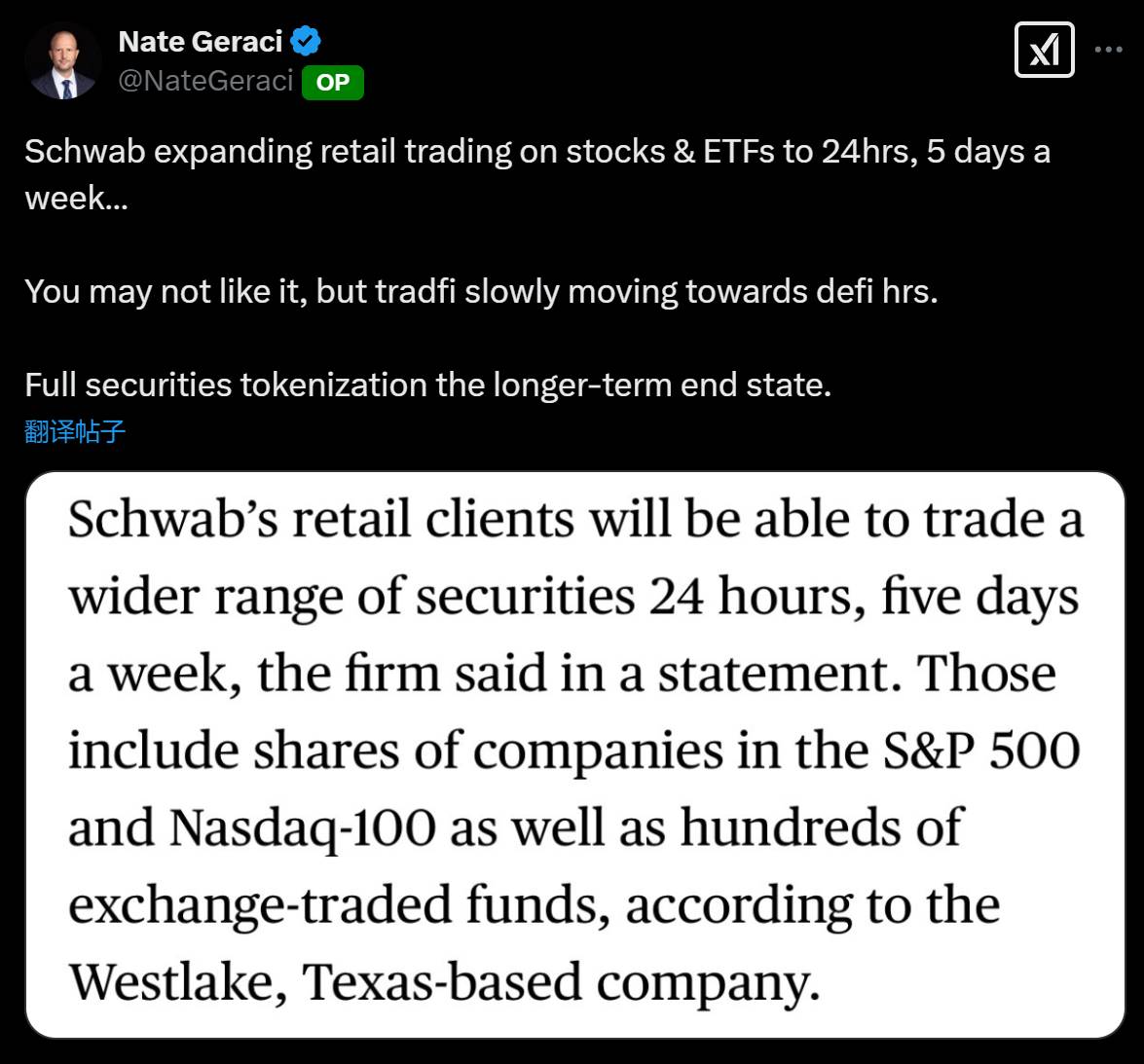Click the green OP badge
Image resolution: width=1144 pixels, height=1064 pixels.
333,83
